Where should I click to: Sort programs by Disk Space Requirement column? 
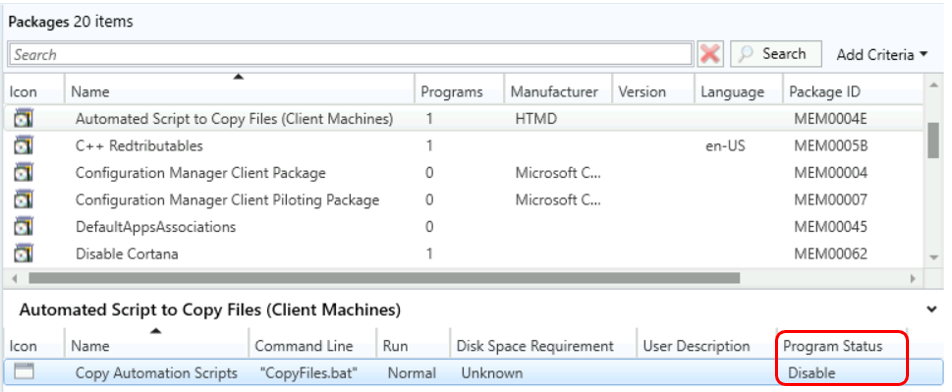pyautogui.click(x=543, y=346)
